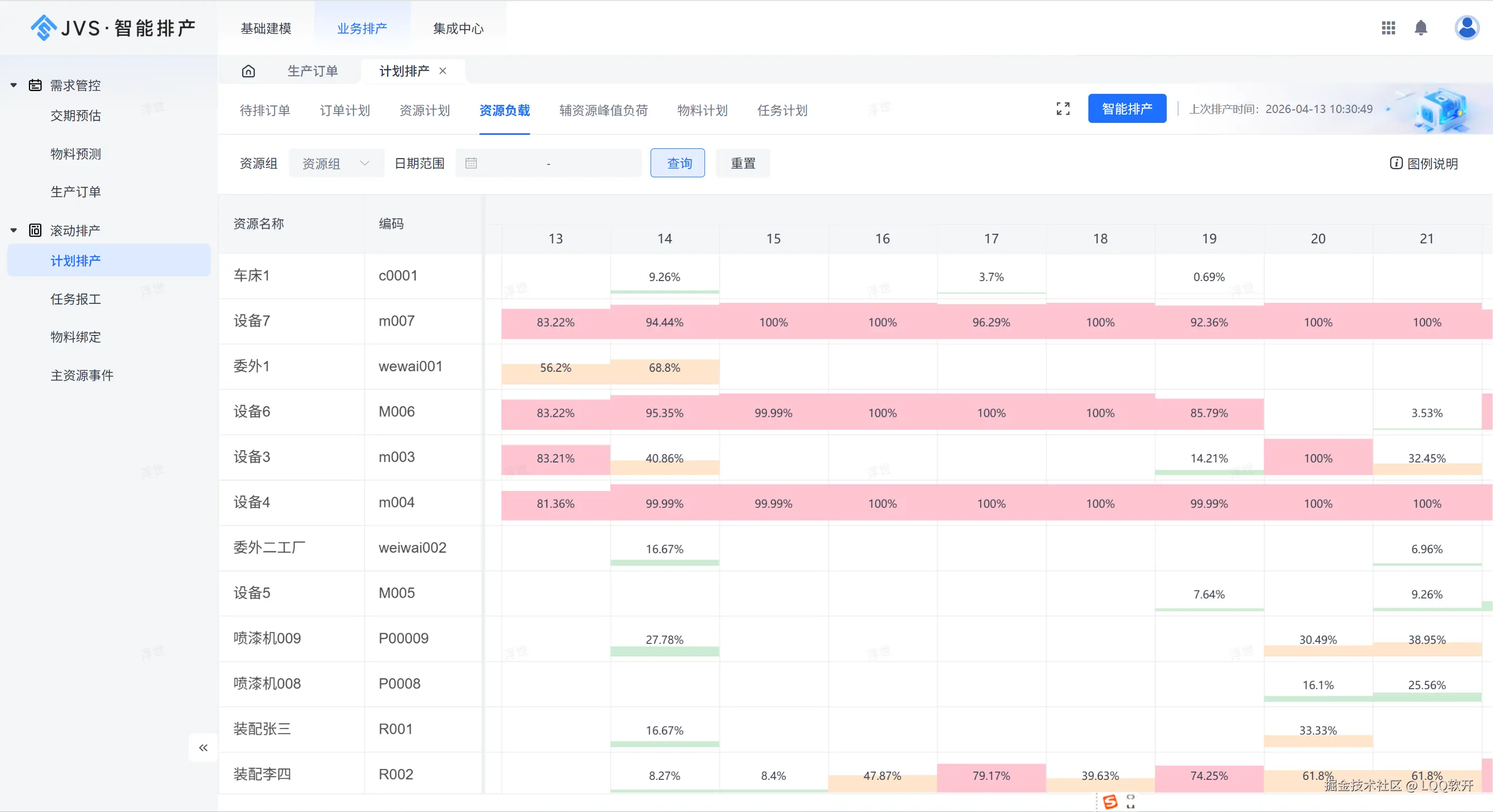
Task: Click the calendar icon in date range
Action: (471, 163)
